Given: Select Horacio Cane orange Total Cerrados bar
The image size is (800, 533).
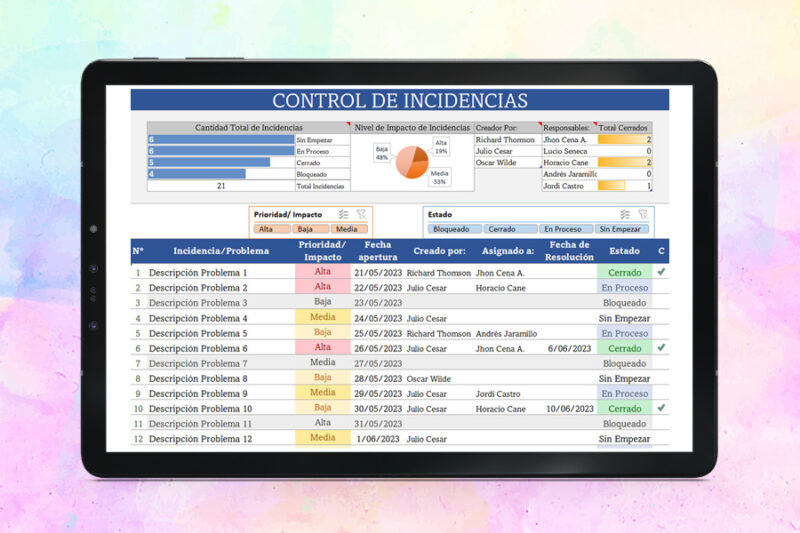Looking at the screenshot, I should 624,163.
